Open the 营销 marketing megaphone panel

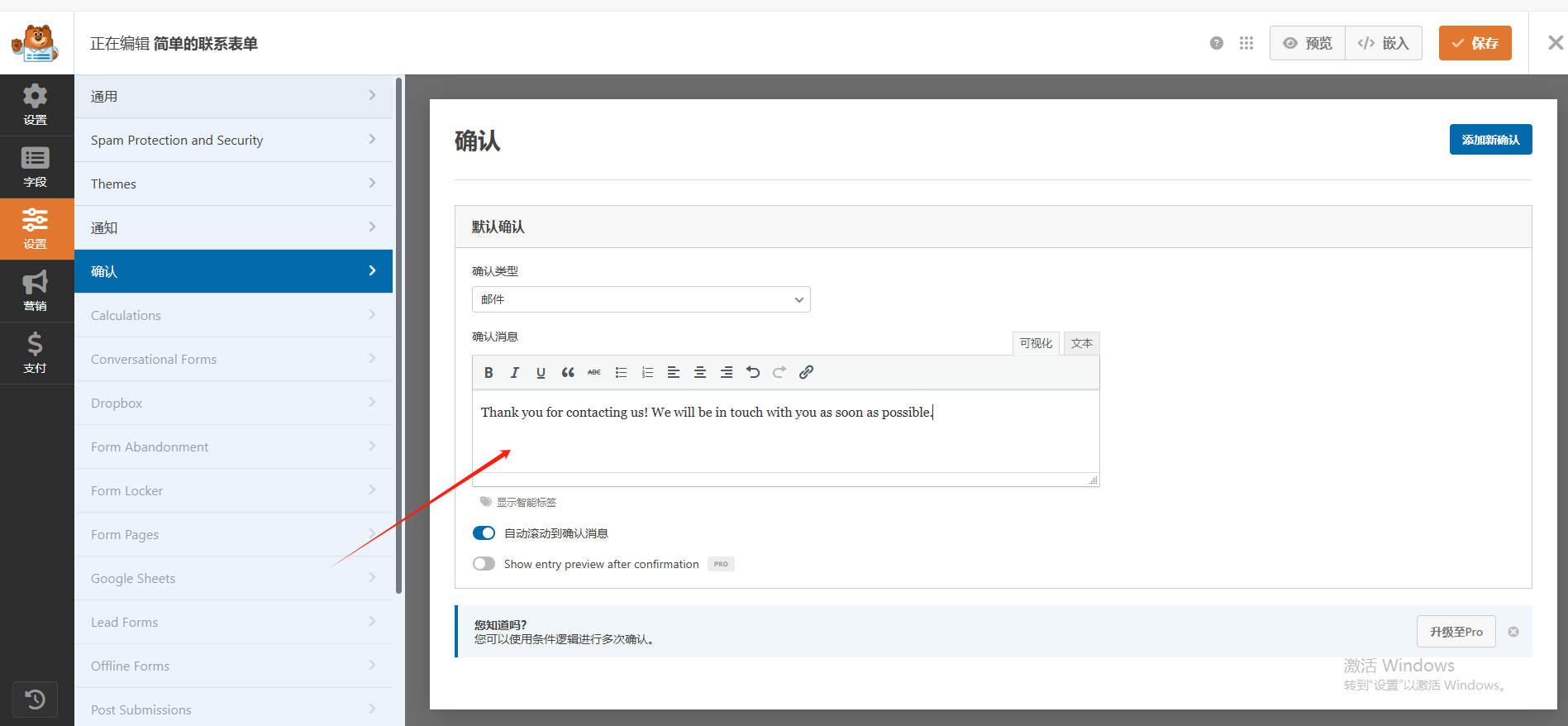pos(36,291)
